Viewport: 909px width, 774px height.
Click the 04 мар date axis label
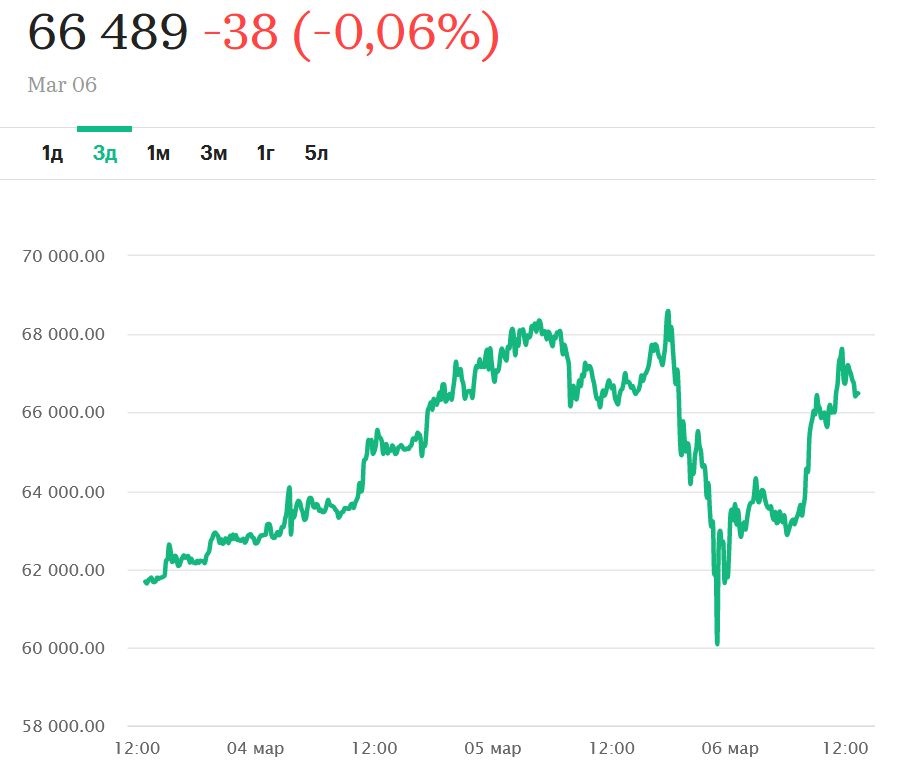click(256, 749)
